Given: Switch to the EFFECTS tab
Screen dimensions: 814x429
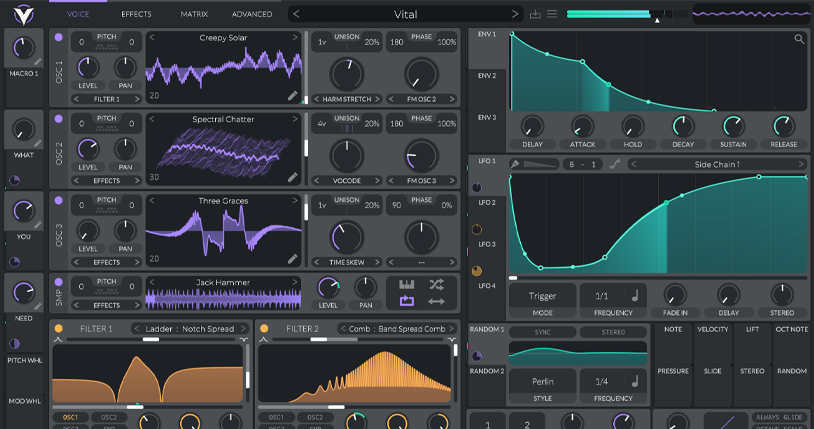Looking at the screenshot, I should pyautogui.click(x=136, y=14).
